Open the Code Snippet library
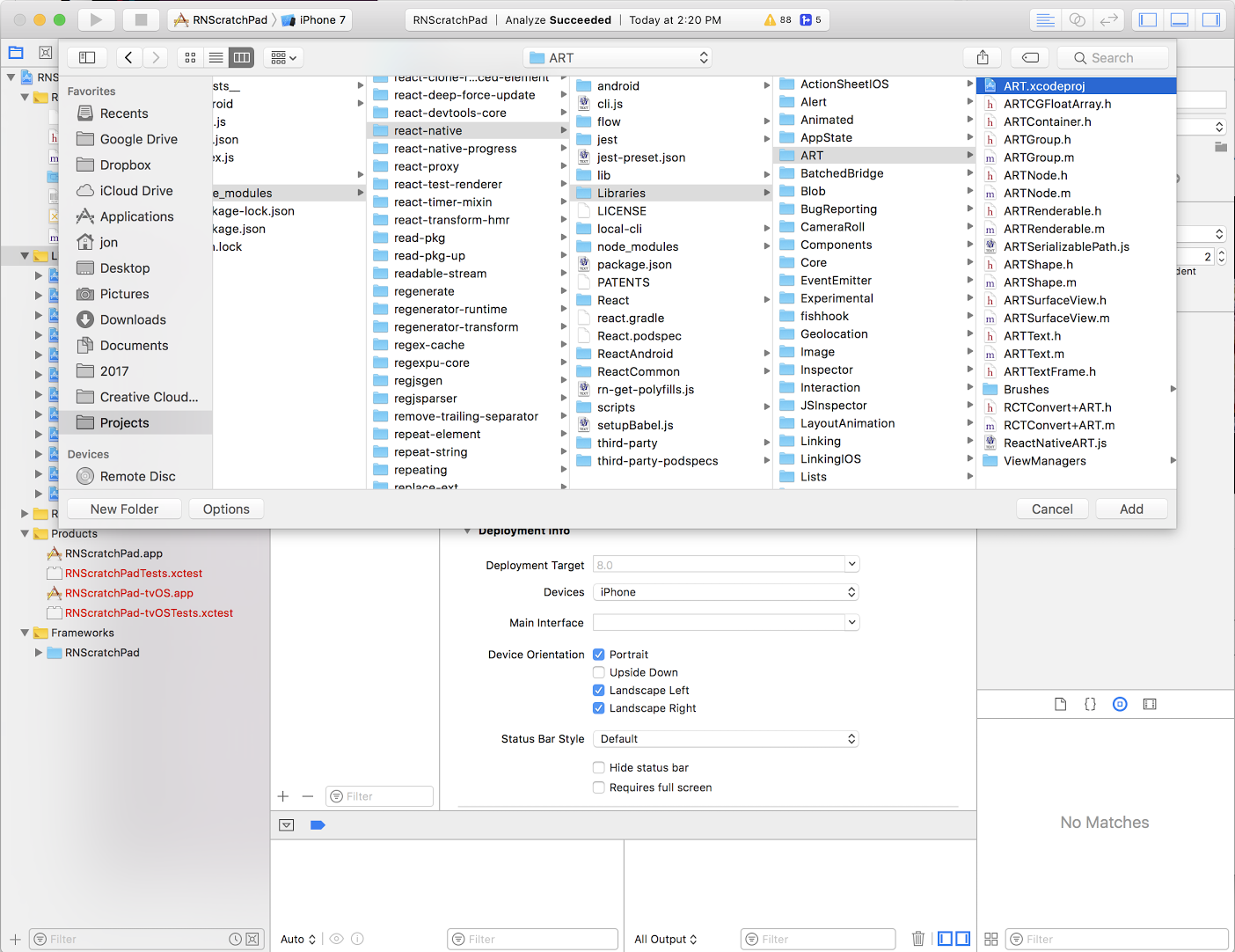1235x952 pixels. (1090, 704)
